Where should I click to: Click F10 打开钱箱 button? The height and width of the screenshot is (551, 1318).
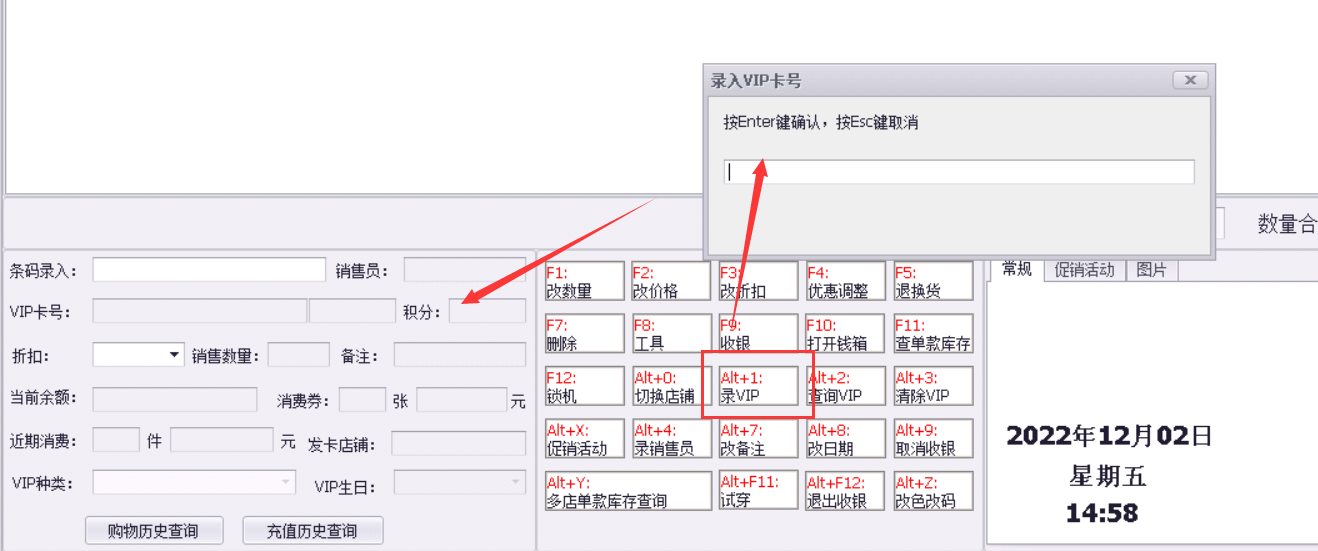pyautogui.click(x=846, y=334)
